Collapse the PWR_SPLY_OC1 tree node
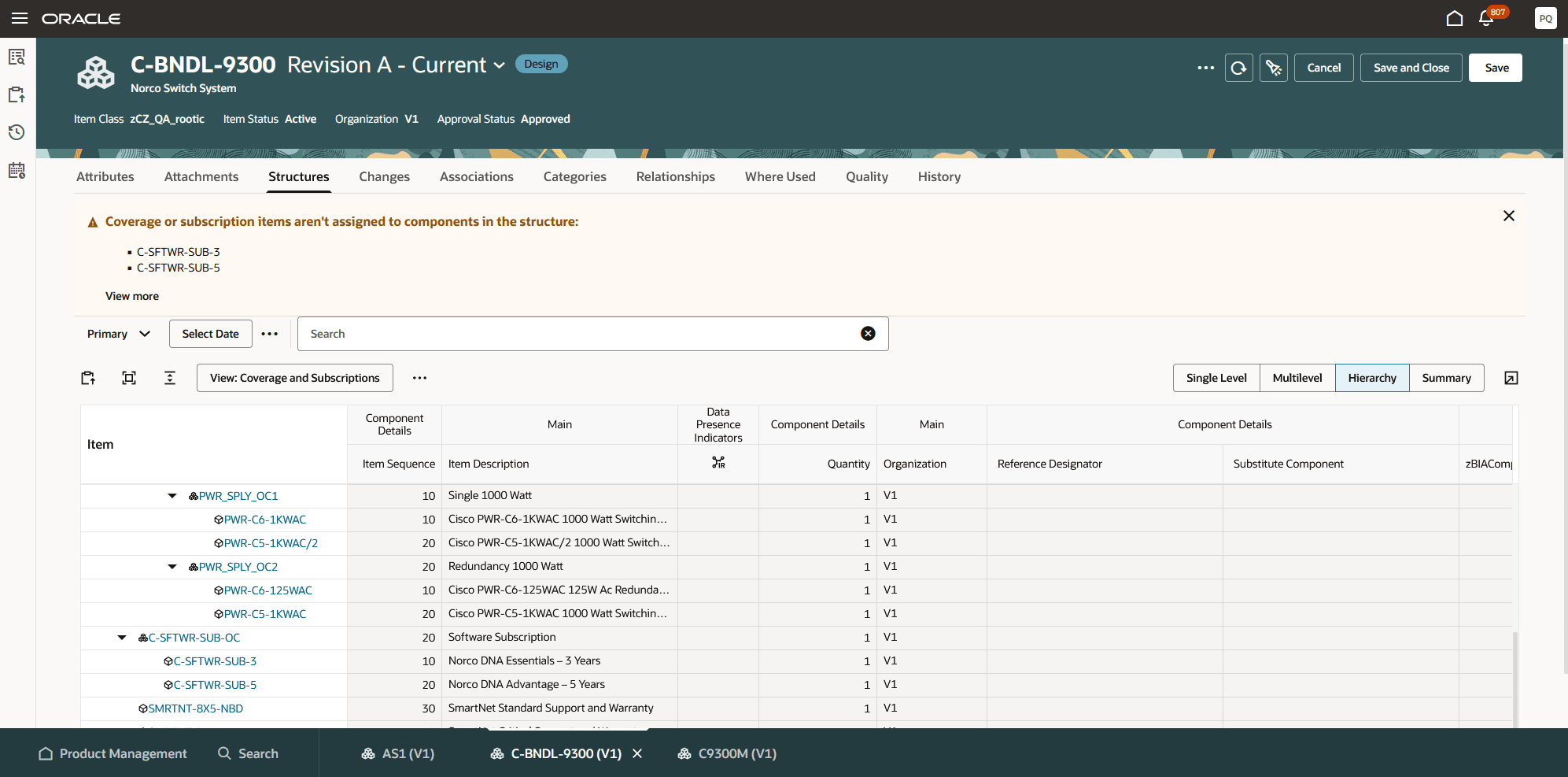The height and width of the screenshot is (777, 1568). (172, 496)
